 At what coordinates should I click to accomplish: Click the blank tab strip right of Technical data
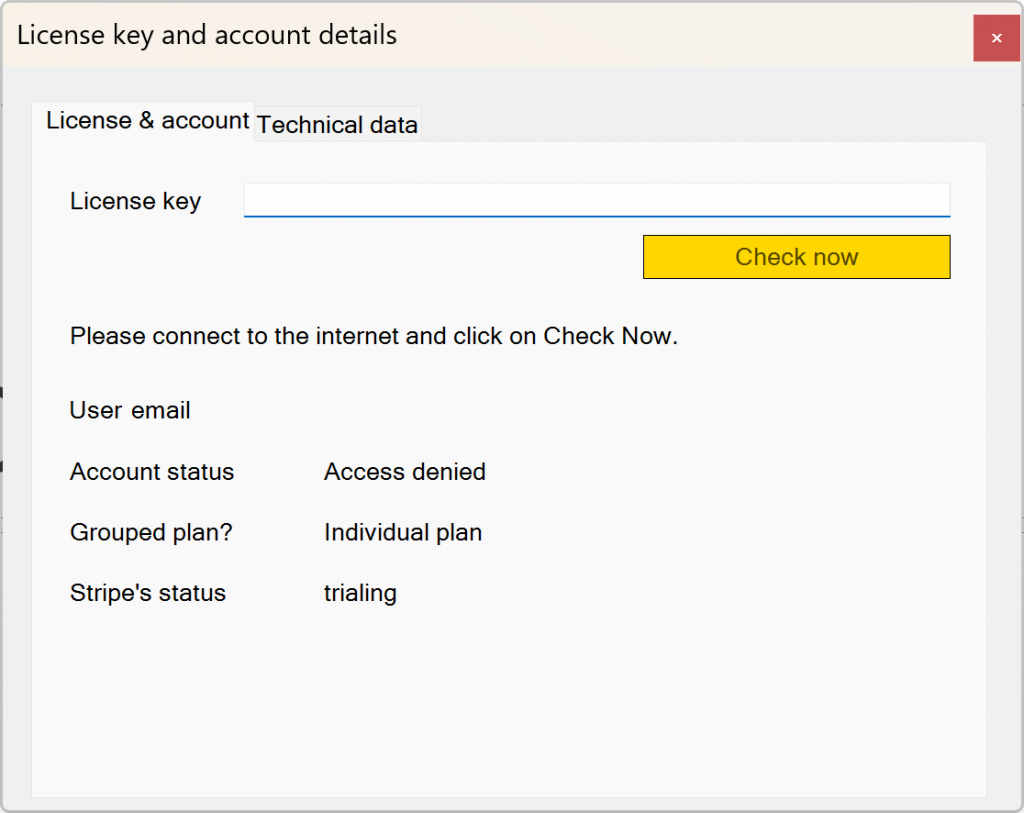[x=700, y=122]
